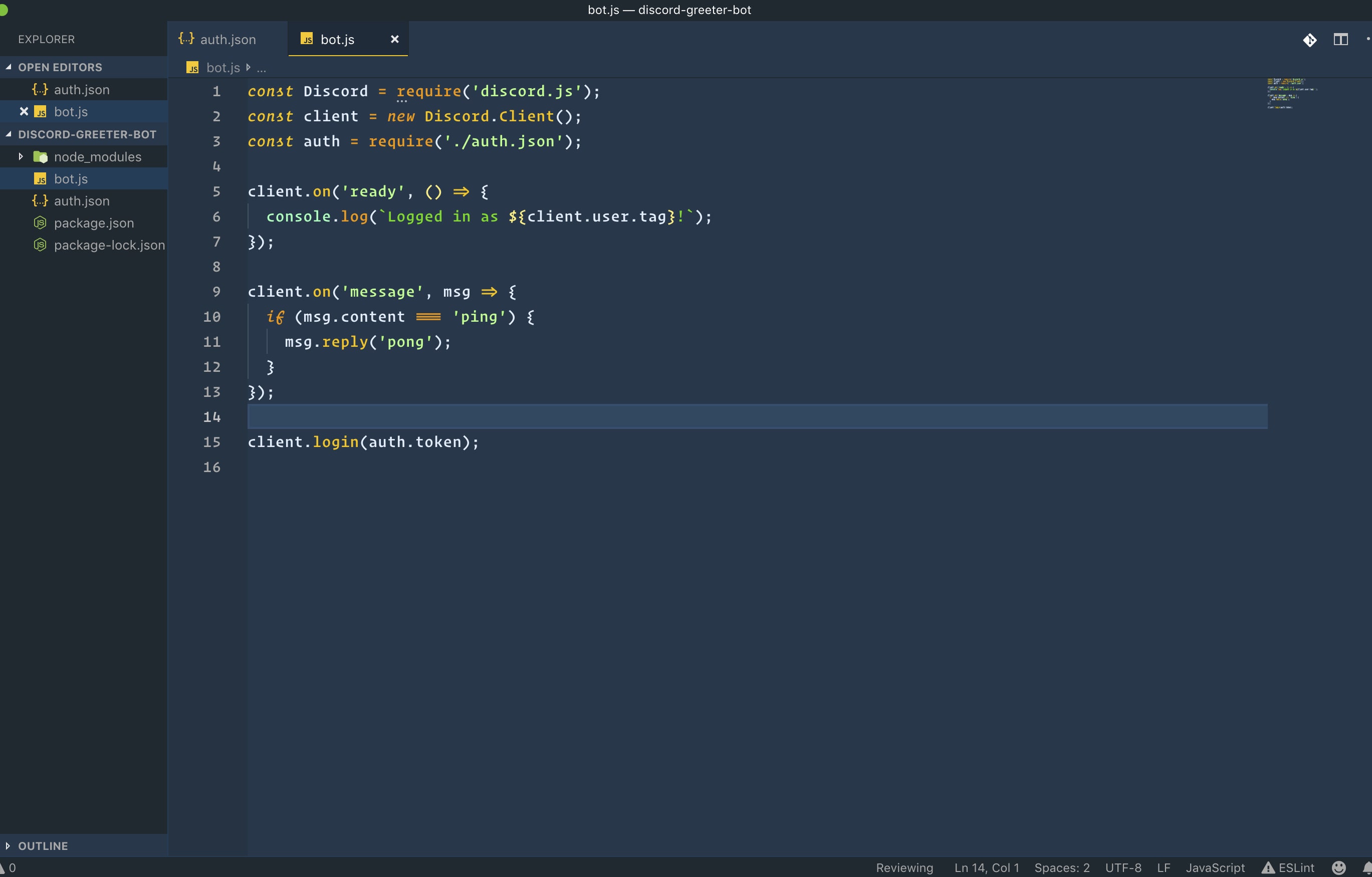1372x877 pixels.
Task: Expand the OUTLINE panel section
Action: tap(43, 845)
